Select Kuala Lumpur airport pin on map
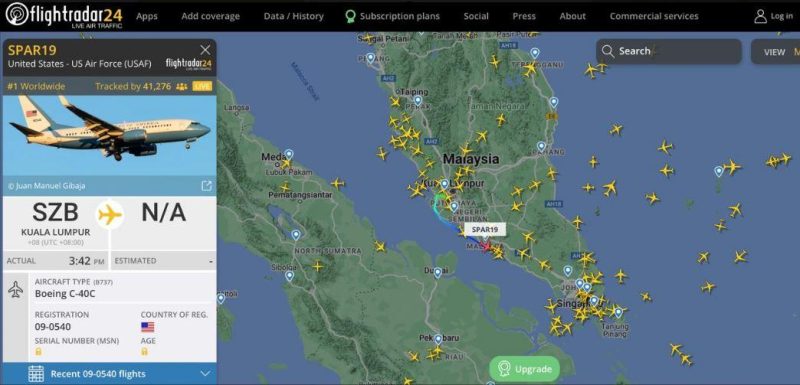Screen dimensions: 800x385 click(x=444, y=184)
